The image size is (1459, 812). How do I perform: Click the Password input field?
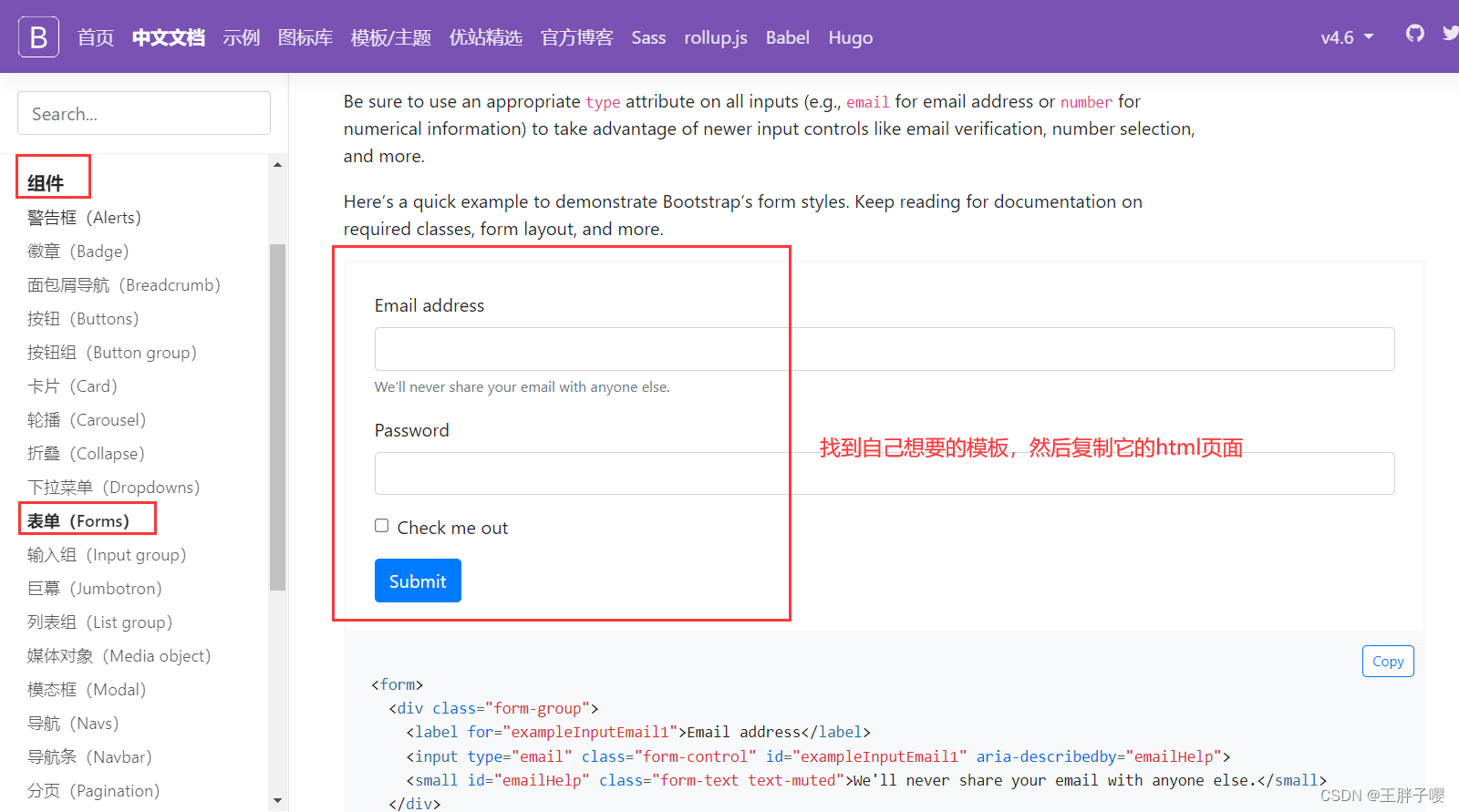[x=885, y=473]
